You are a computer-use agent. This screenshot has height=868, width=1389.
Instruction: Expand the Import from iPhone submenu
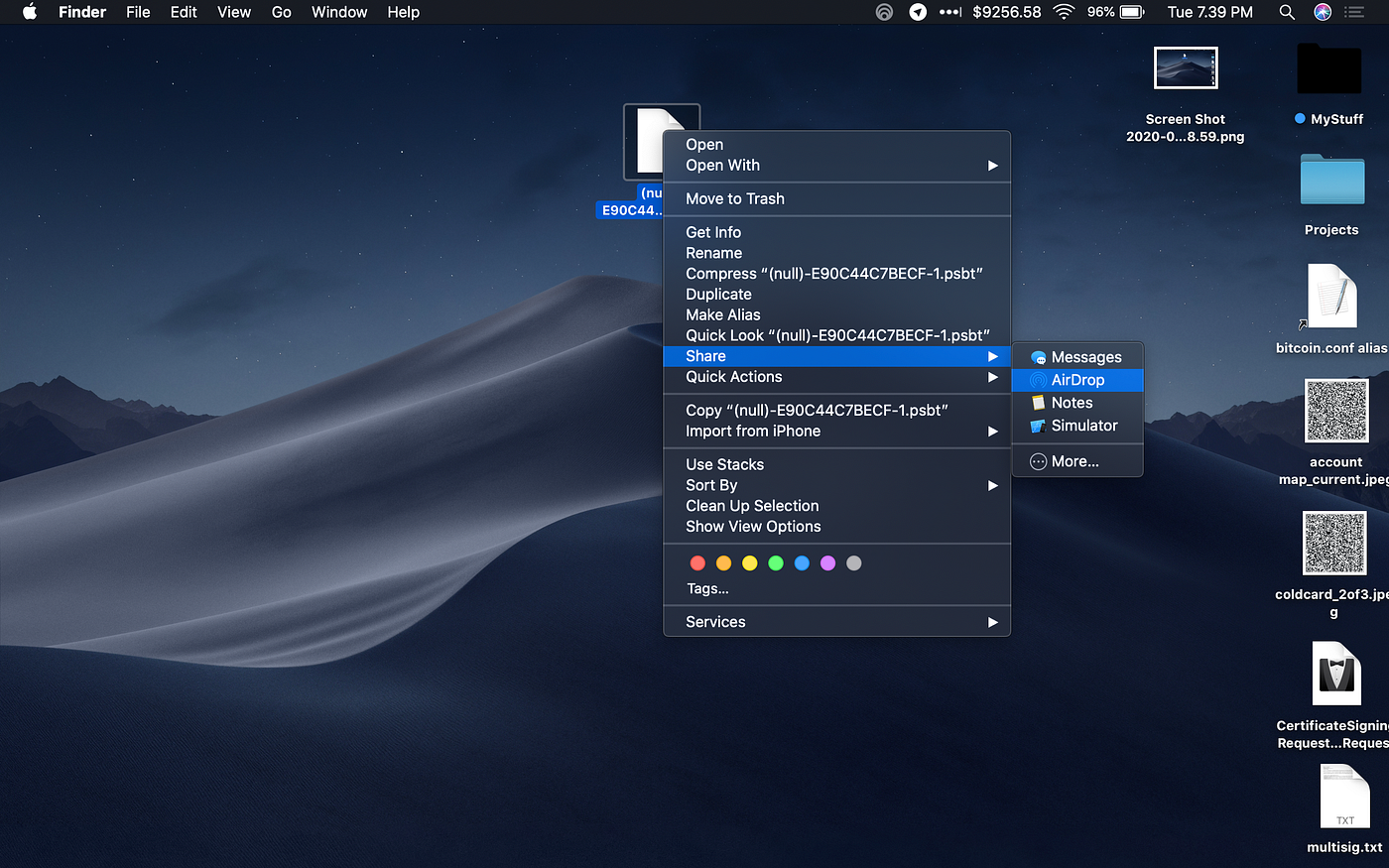point(836,432)
